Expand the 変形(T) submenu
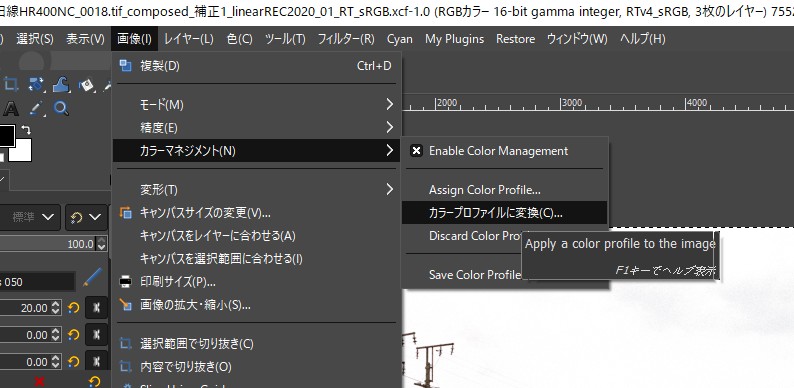The height and width of the screenshot is (388, 794). (257, 189)
